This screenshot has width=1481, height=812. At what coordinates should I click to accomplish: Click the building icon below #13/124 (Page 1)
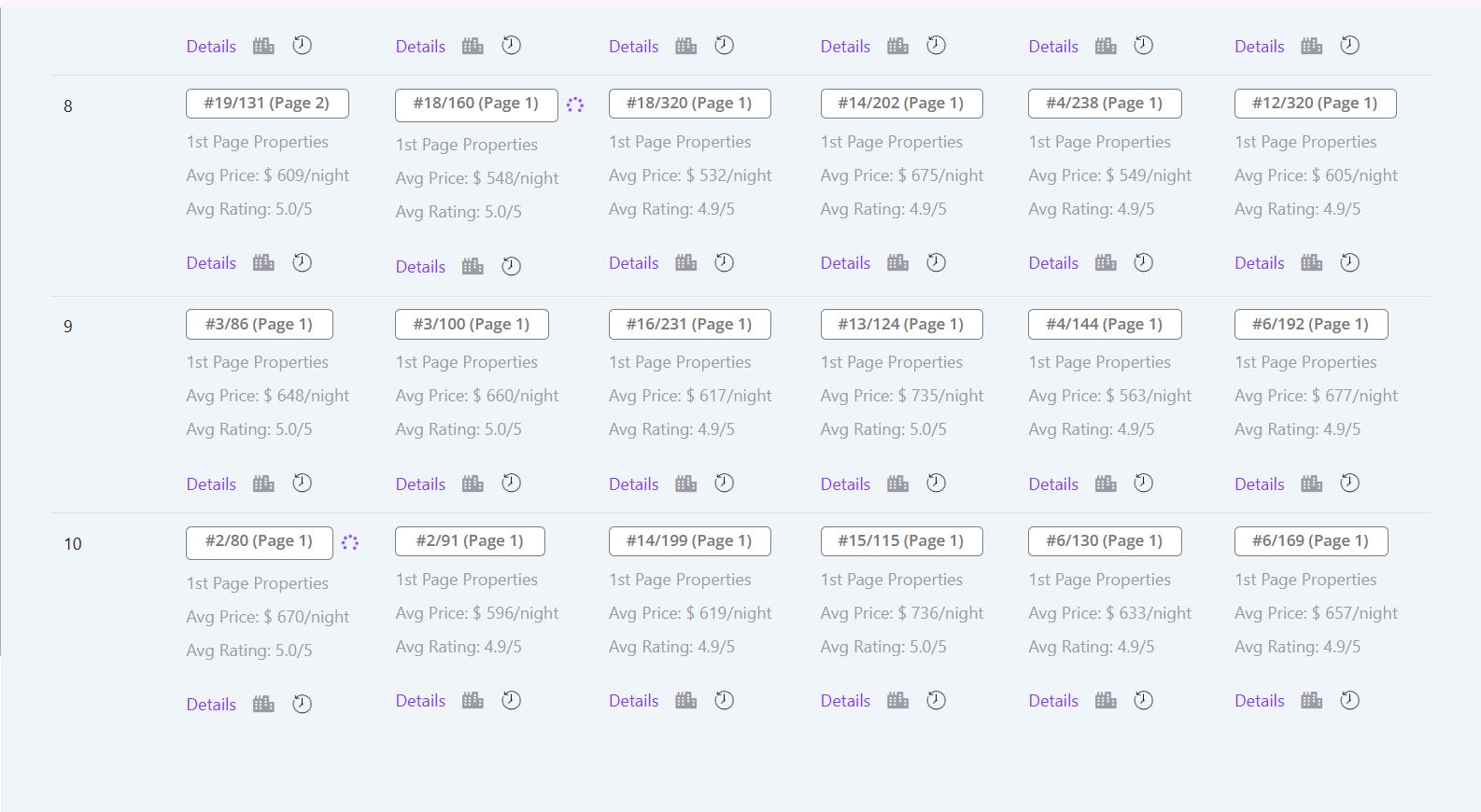point(897,483)
